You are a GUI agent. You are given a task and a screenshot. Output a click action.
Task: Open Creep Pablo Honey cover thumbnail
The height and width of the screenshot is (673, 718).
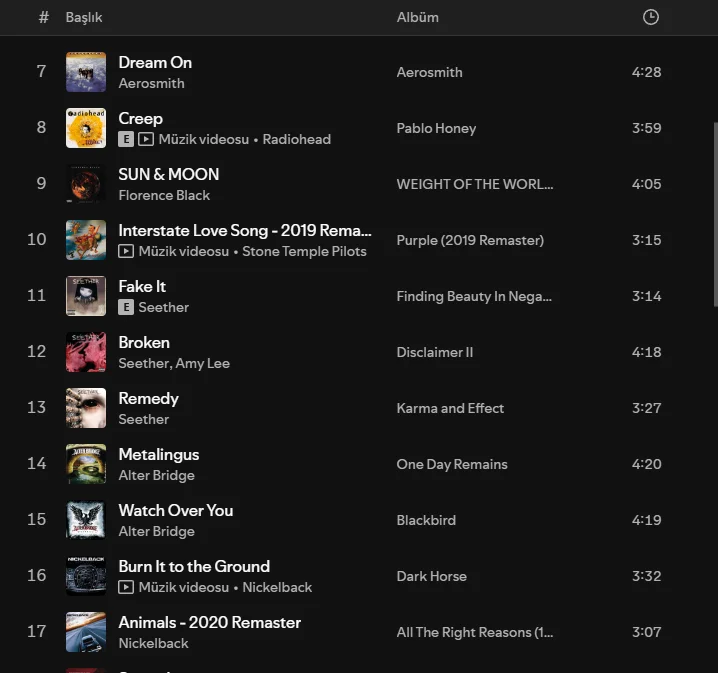pos(86,128)
